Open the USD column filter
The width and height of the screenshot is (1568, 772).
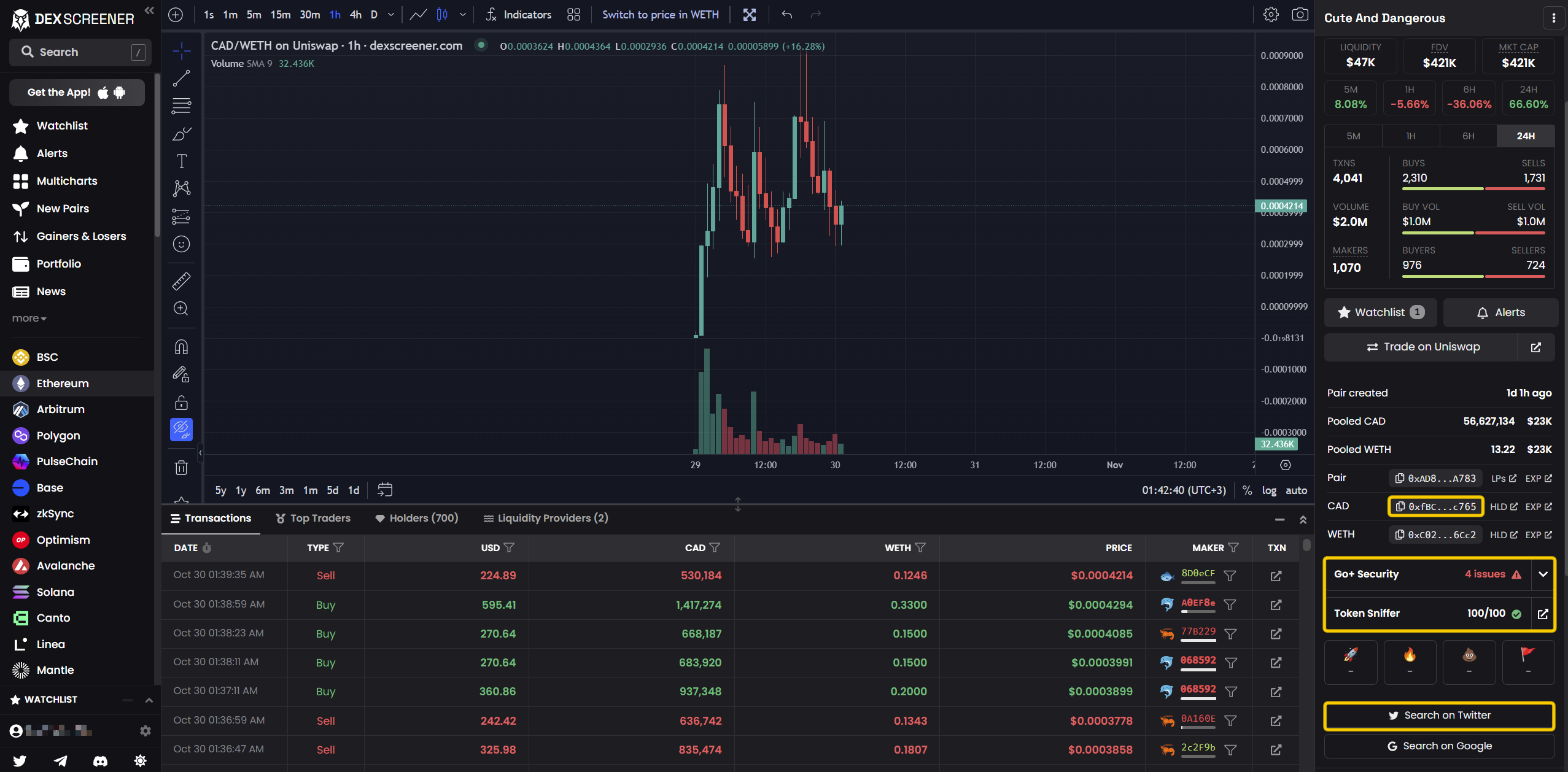509,547
